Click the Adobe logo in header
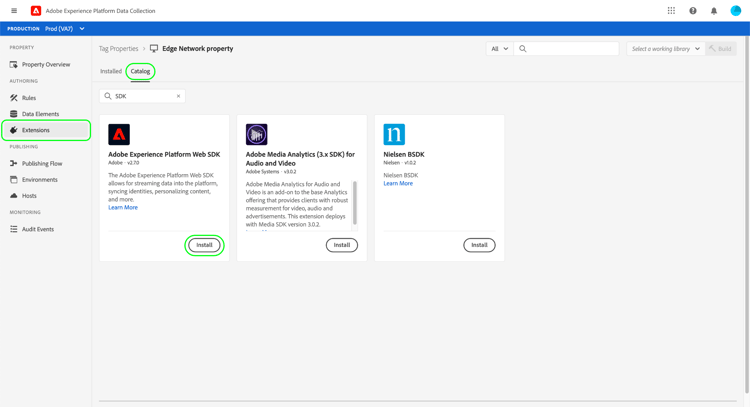 (x=36, y=11)
